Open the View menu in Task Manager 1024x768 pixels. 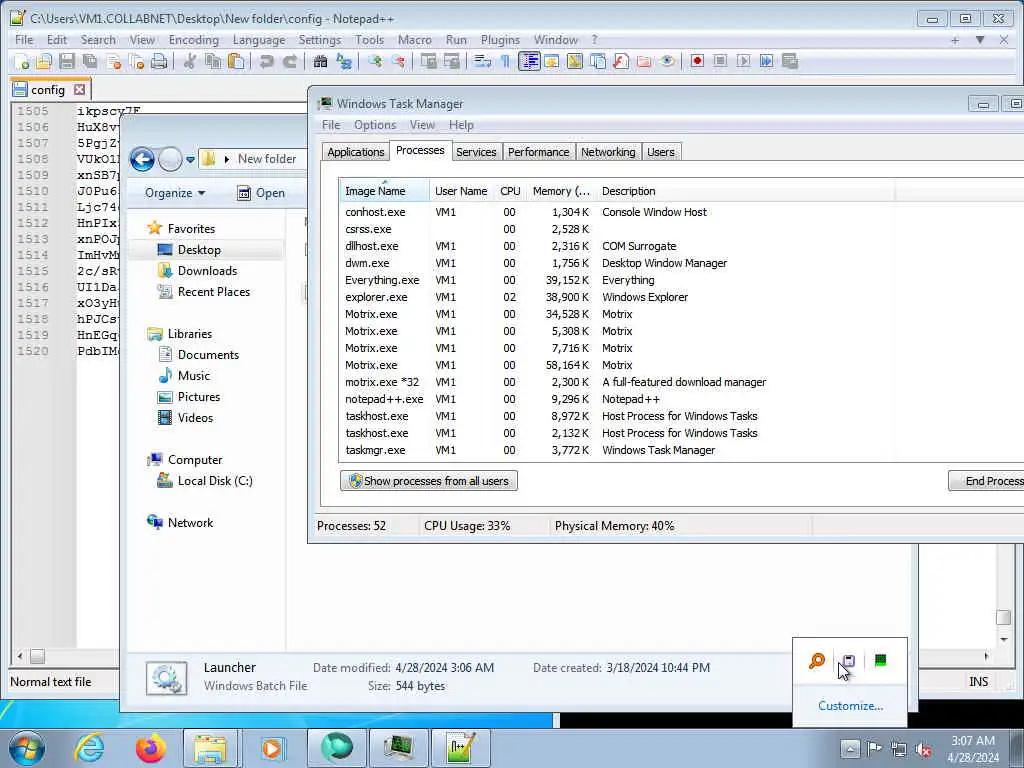coord(422,125)
